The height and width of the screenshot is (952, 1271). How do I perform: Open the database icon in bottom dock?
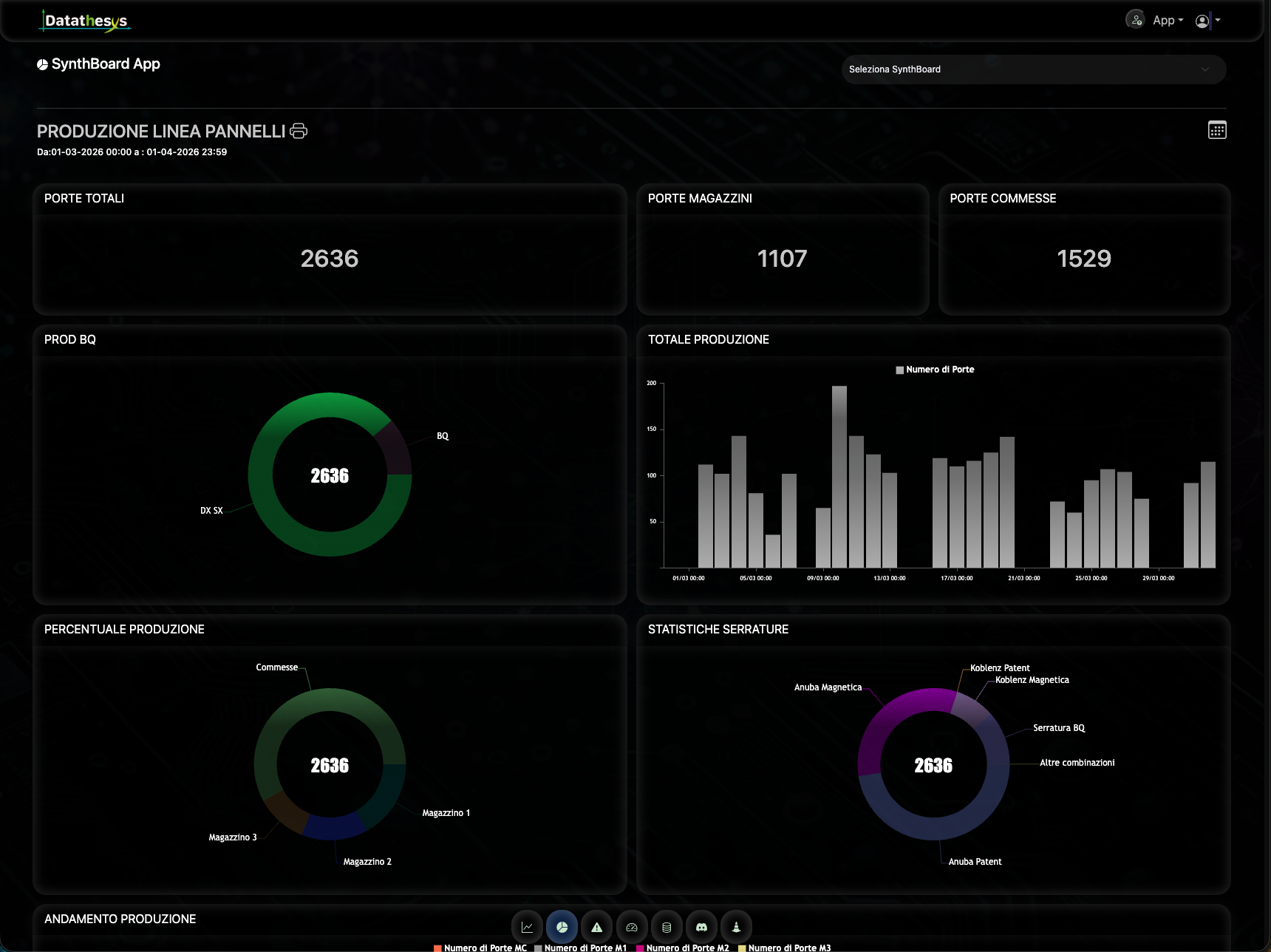[667, 927]
